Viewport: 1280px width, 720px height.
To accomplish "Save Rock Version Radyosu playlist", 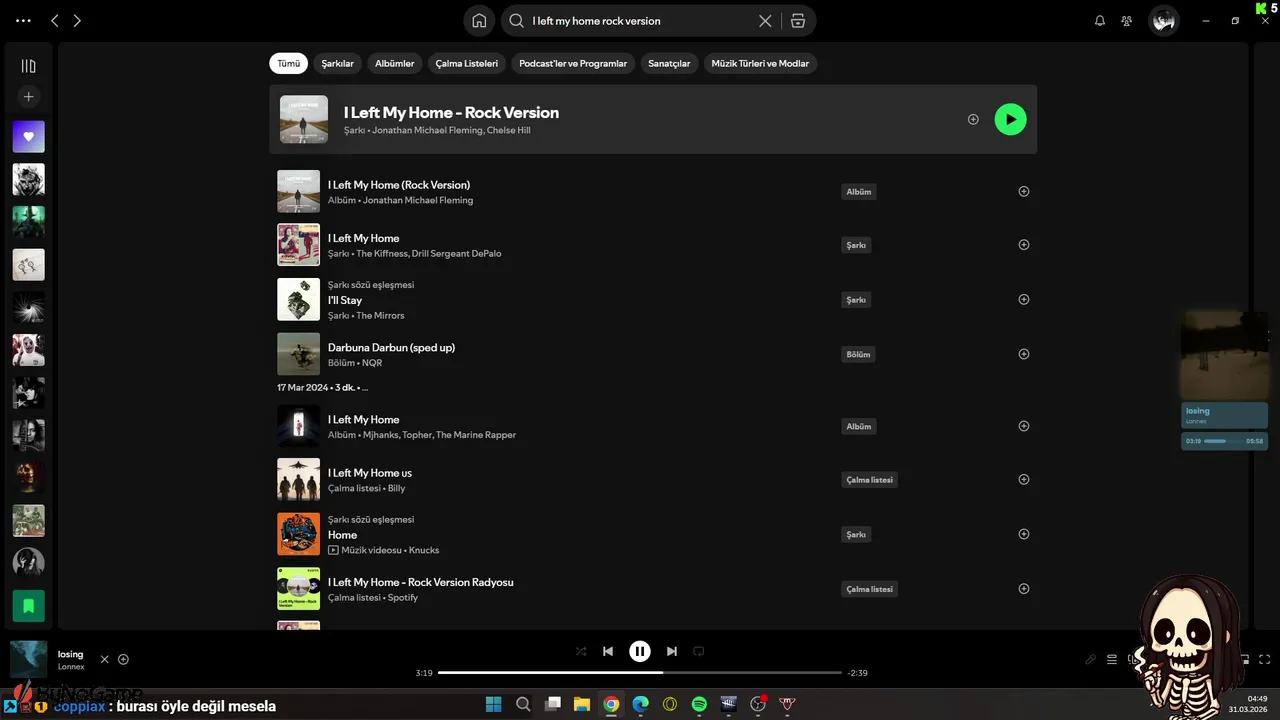I will (1023, 588).
